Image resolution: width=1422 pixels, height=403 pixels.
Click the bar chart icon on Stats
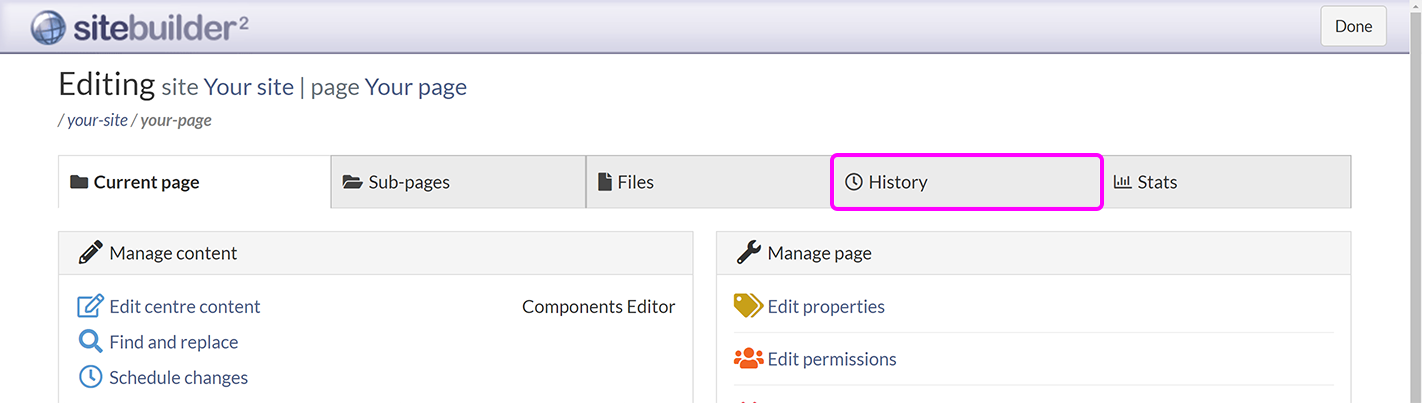point(1122,182)
